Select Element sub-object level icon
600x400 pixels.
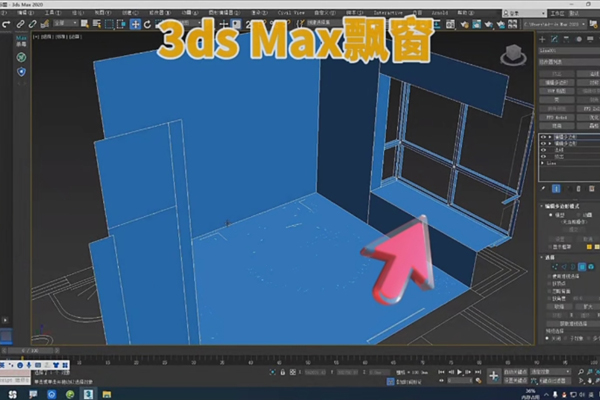(x=591, y=266)
